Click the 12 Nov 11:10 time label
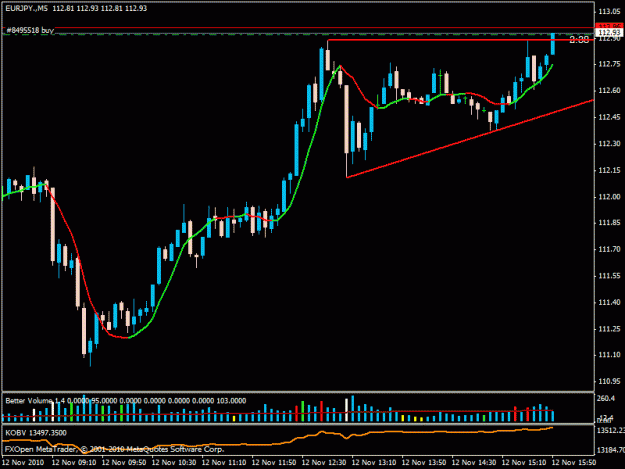Viewport: 625px width, 469px height. click(x=224, y=463)
